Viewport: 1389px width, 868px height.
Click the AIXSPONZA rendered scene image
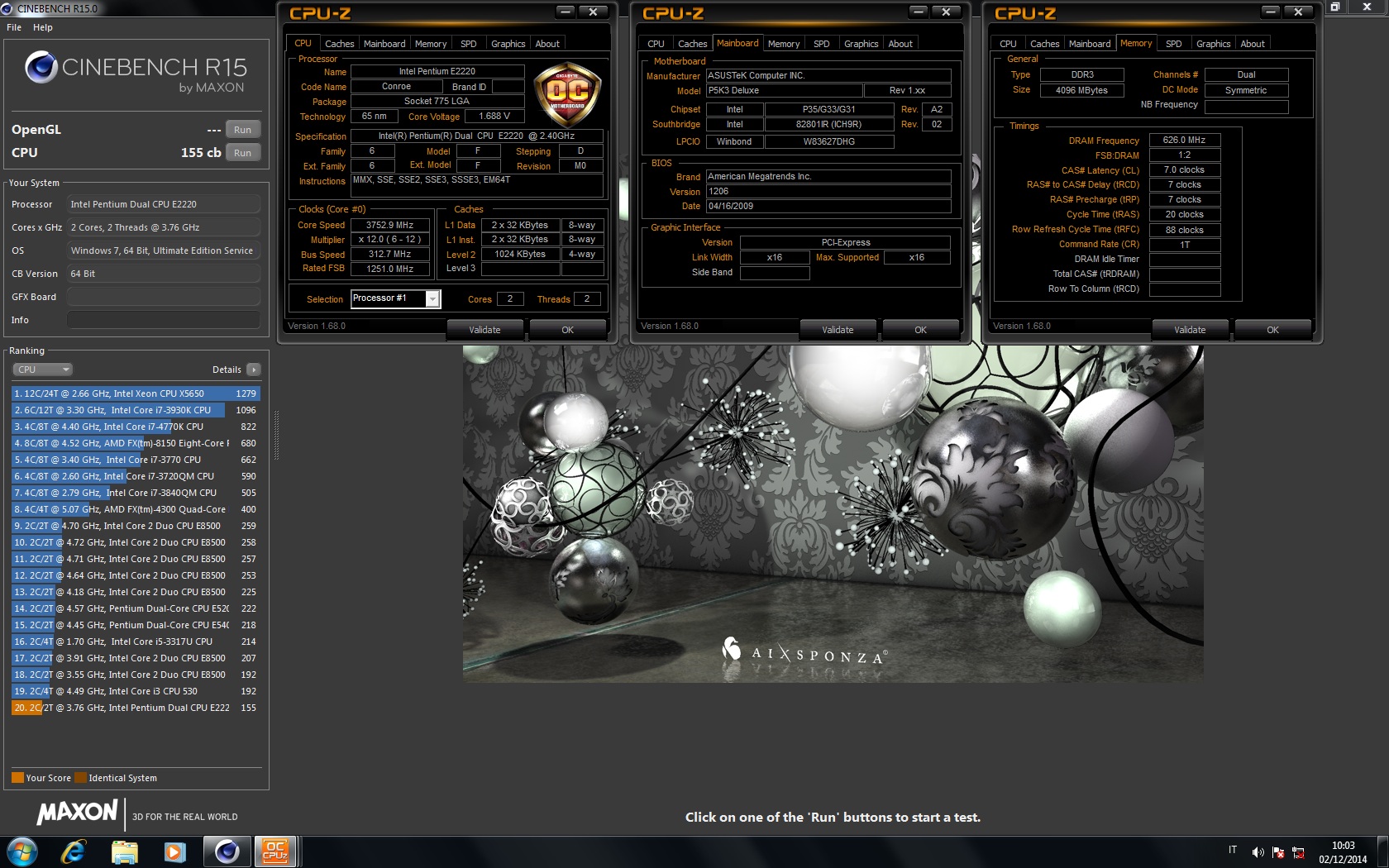(x=833, y=513)
